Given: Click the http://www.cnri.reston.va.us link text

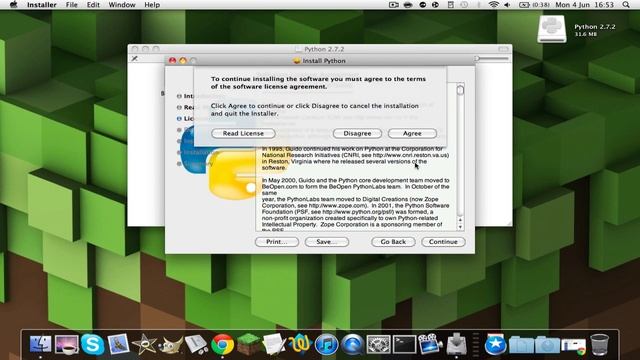Looking at the screenshot, I should click(x=410, y=155).
